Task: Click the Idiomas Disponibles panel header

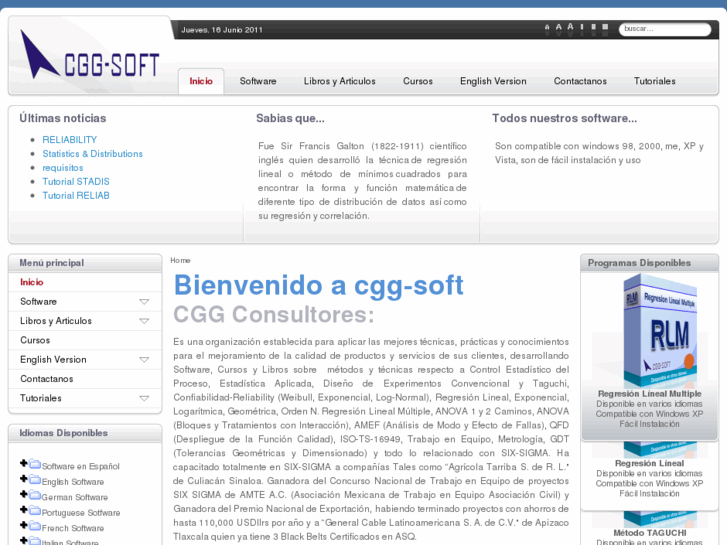Action: click(85, 433)
